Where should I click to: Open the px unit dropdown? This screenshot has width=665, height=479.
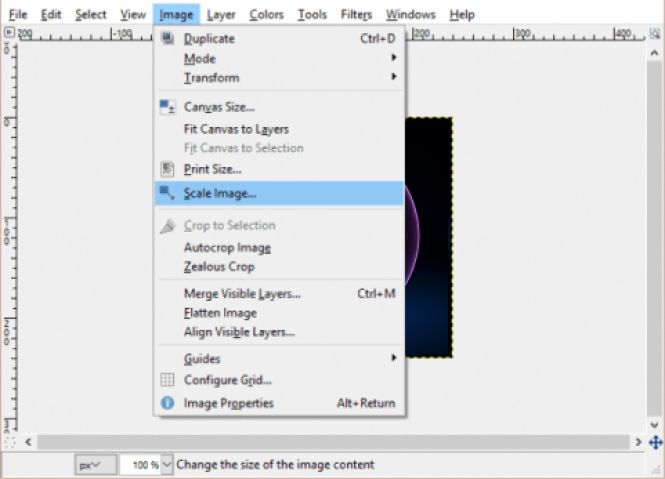tap(95, 465)
